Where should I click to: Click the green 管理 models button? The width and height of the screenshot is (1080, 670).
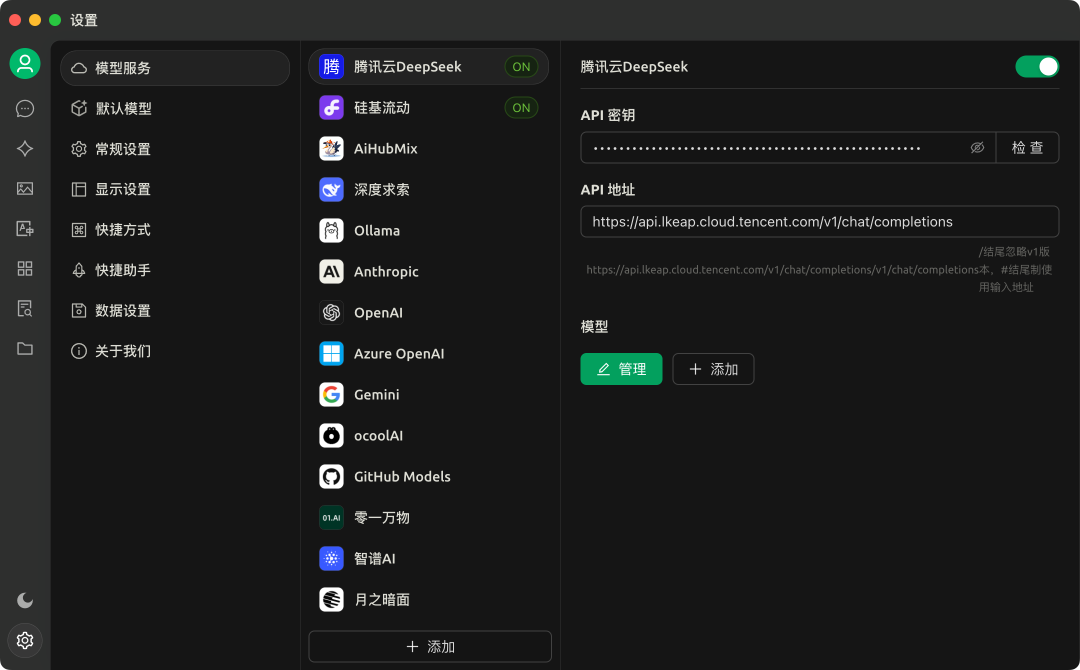tap(621, 369)
